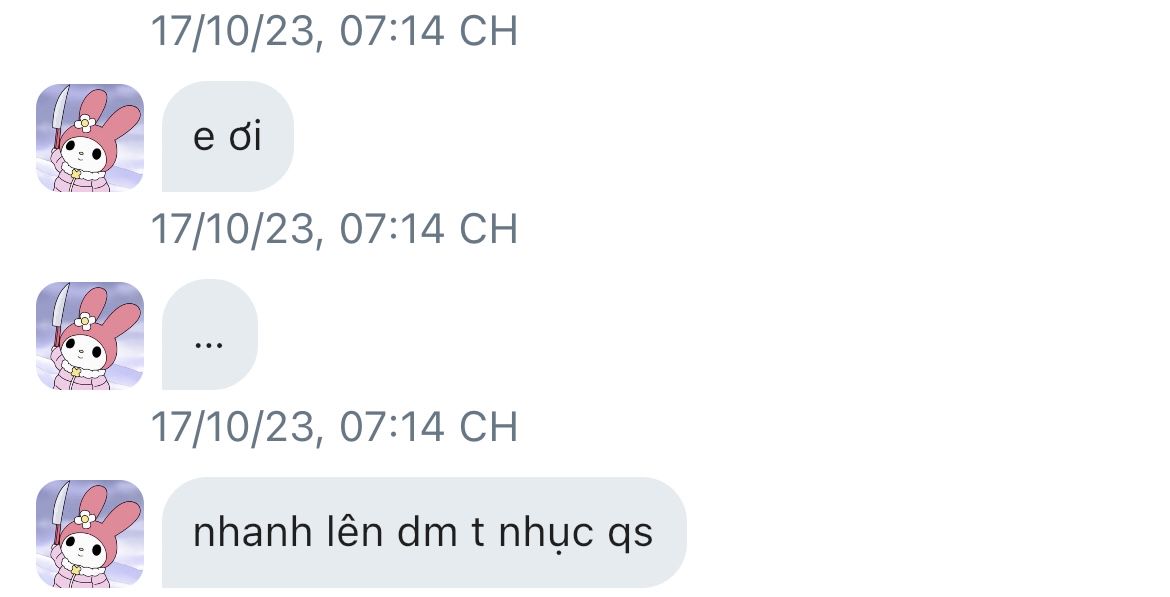Click time "07:14" in the lowest timestamp
Viewport: 1170px width, 597px height.
click(x=392, y=426)
